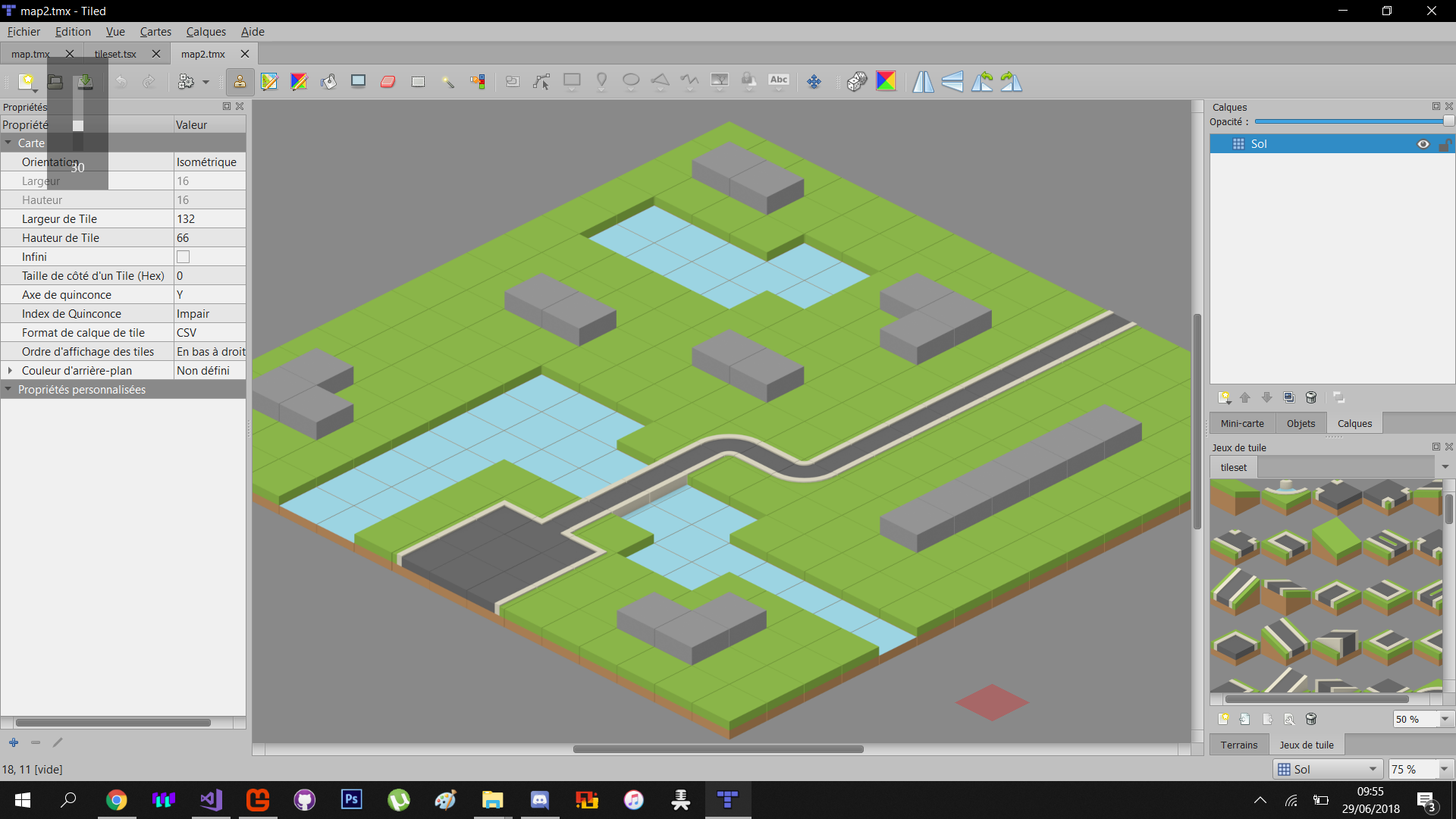1456x819 pixels.
Task: Click the Rotate Right icon
Action: click(1012, 81)
